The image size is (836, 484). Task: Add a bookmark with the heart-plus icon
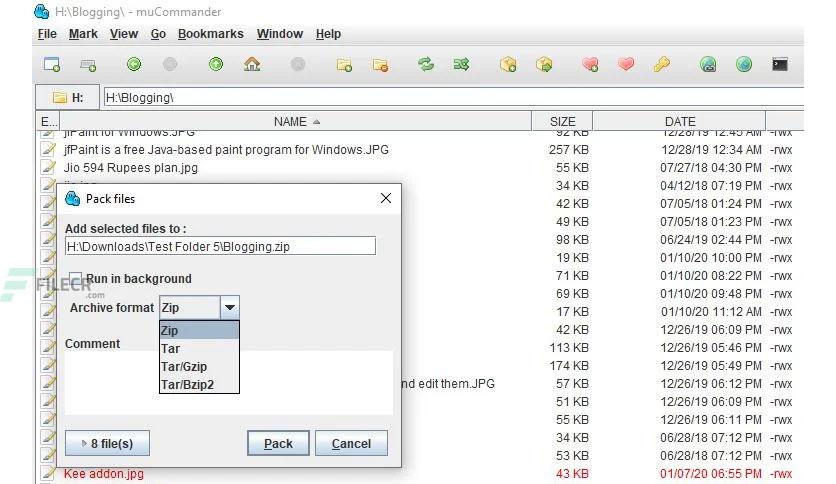[590, 64]
